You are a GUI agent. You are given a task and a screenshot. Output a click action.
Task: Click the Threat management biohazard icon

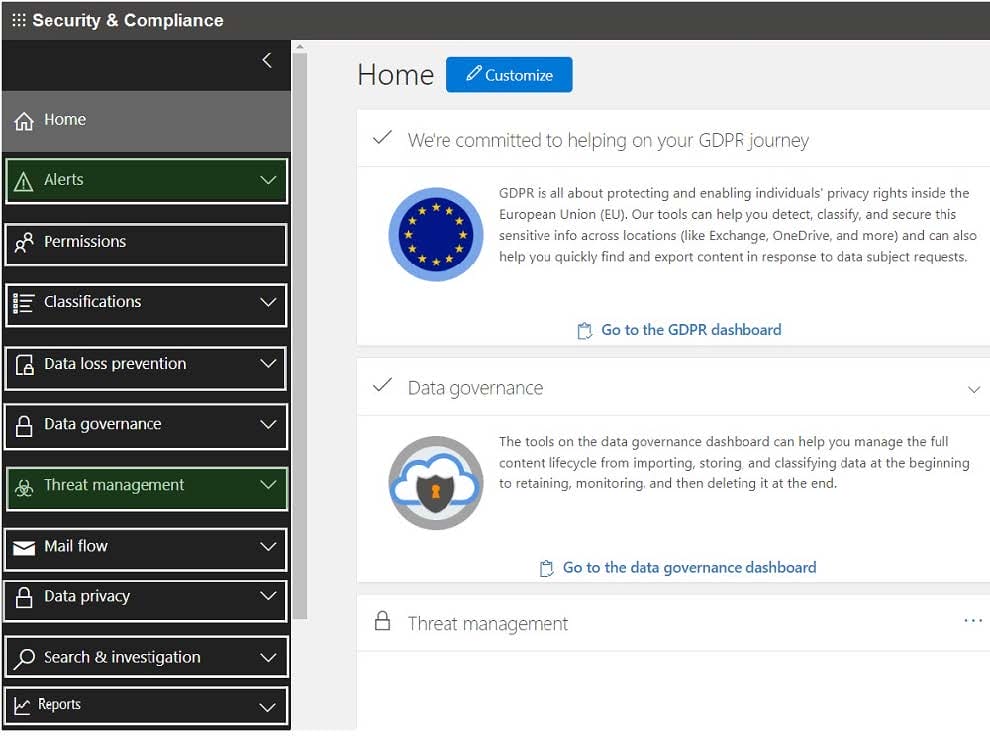[24, 486]
